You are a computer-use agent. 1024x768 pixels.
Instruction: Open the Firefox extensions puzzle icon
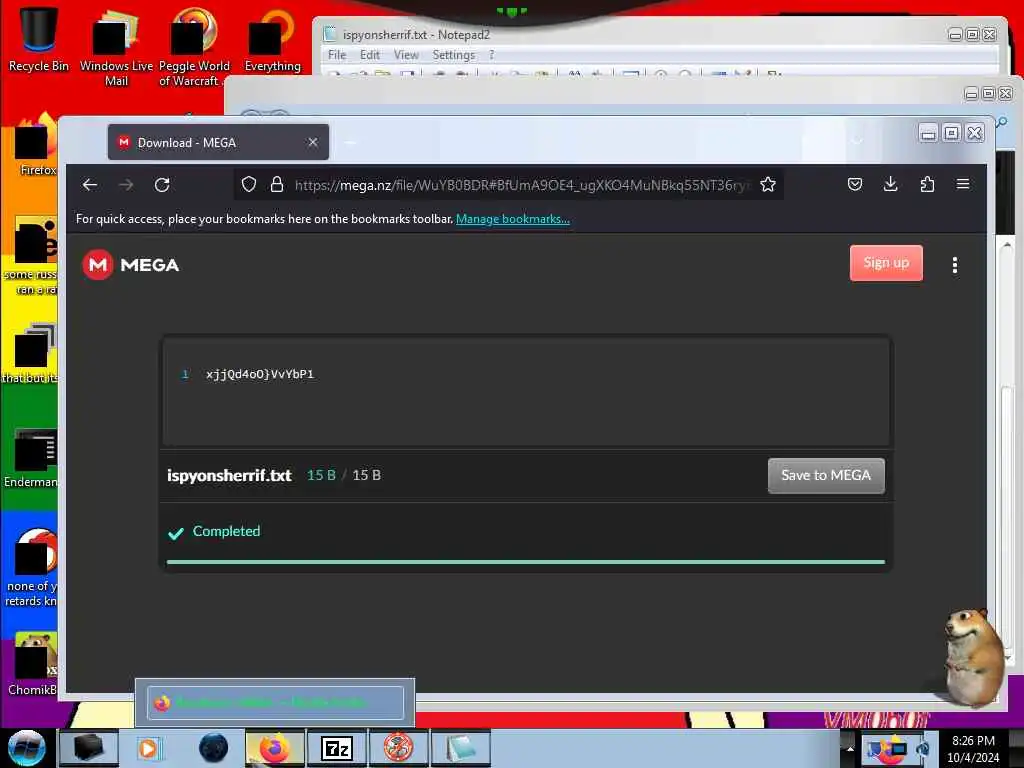[x=927, y=184]
